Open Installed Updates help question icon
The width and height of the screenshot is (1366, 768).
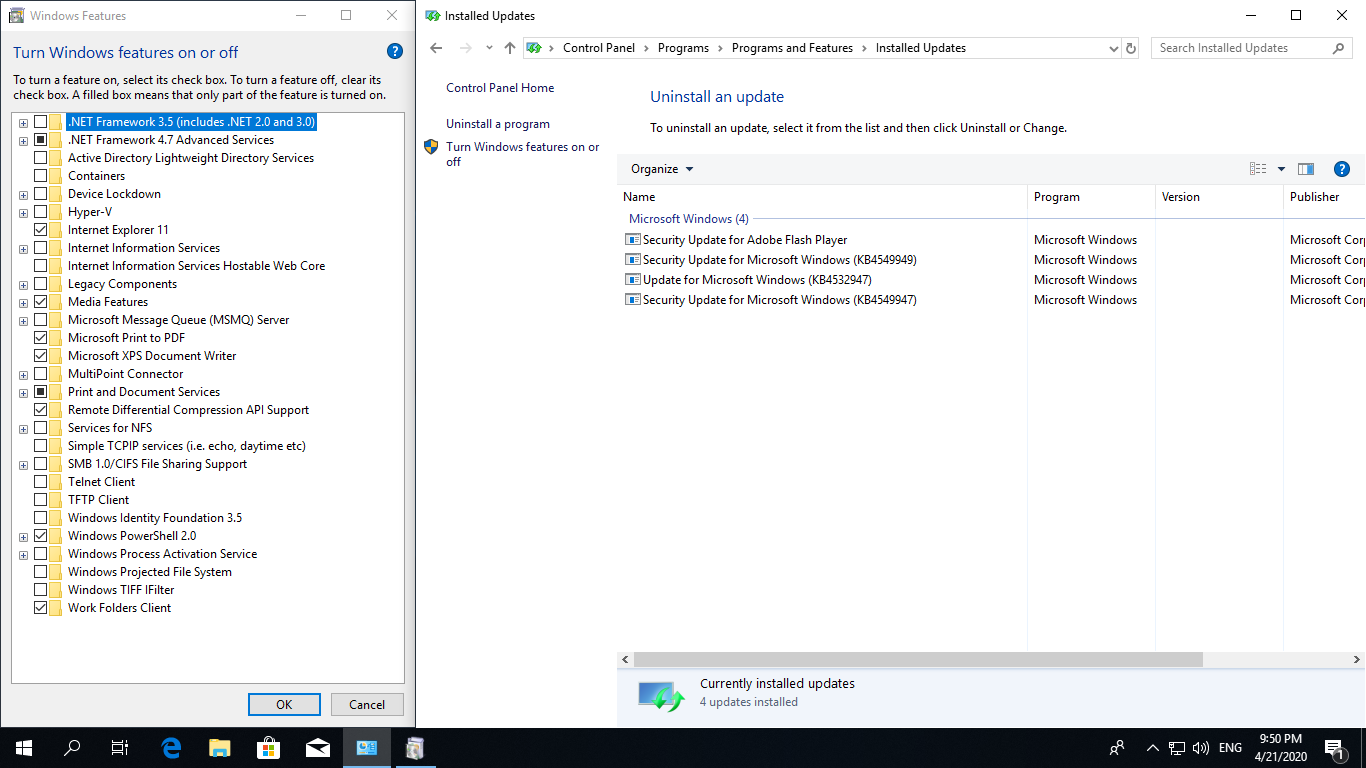pos(1343,169)
